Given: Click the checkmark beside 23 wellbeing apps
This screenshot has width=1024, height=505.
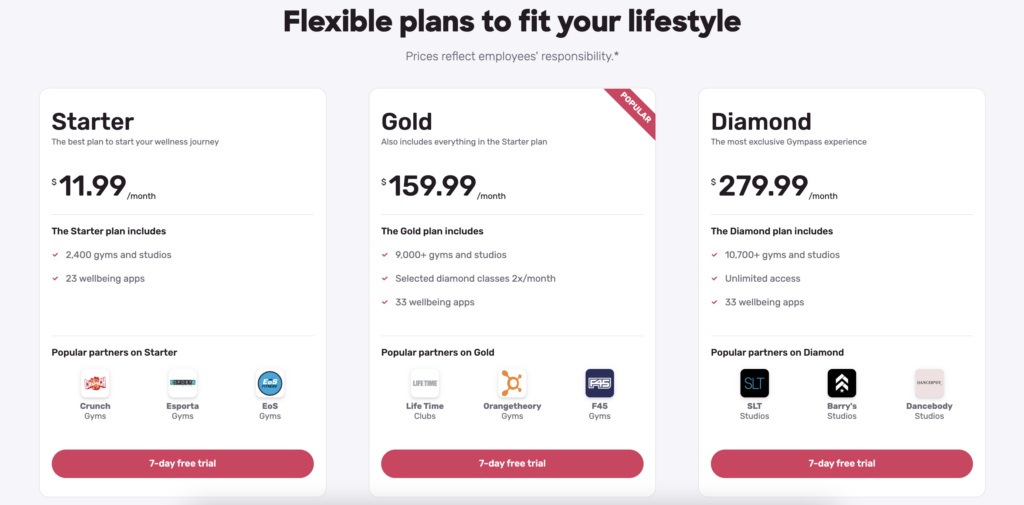Looking at the screenshot, I should (56, 279).
